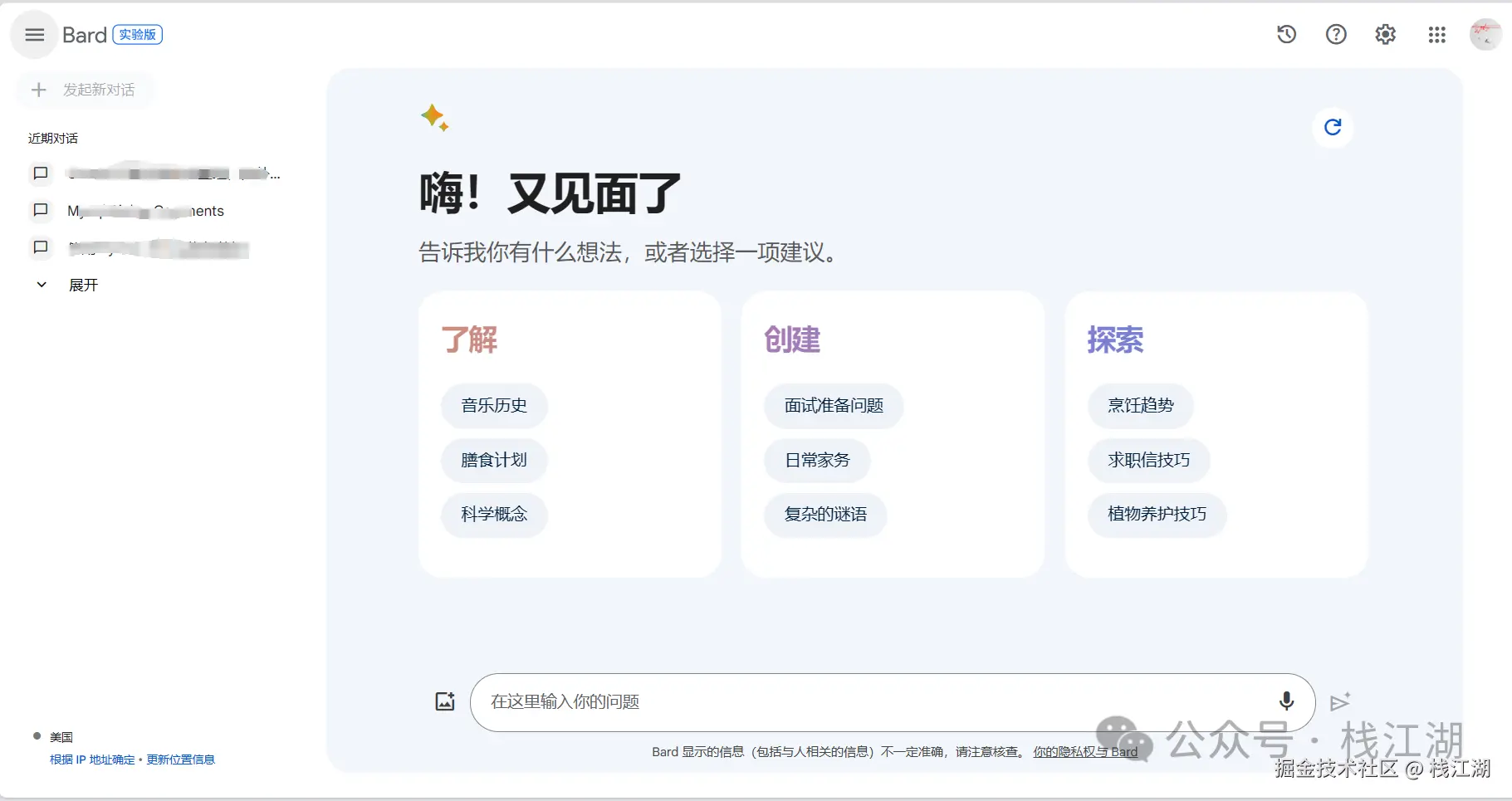This screenshot has width=1512, height=801.
Task: Select the 植物养护技巧 suggestion chip
Action: point(1157,515)
